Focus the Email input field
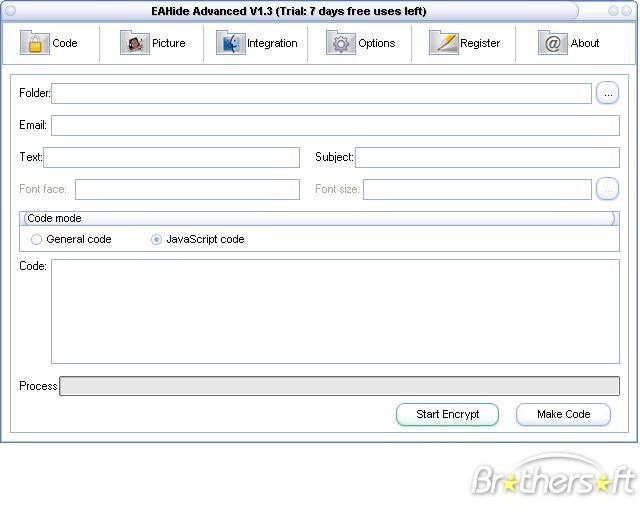 [x=335, y=125]
